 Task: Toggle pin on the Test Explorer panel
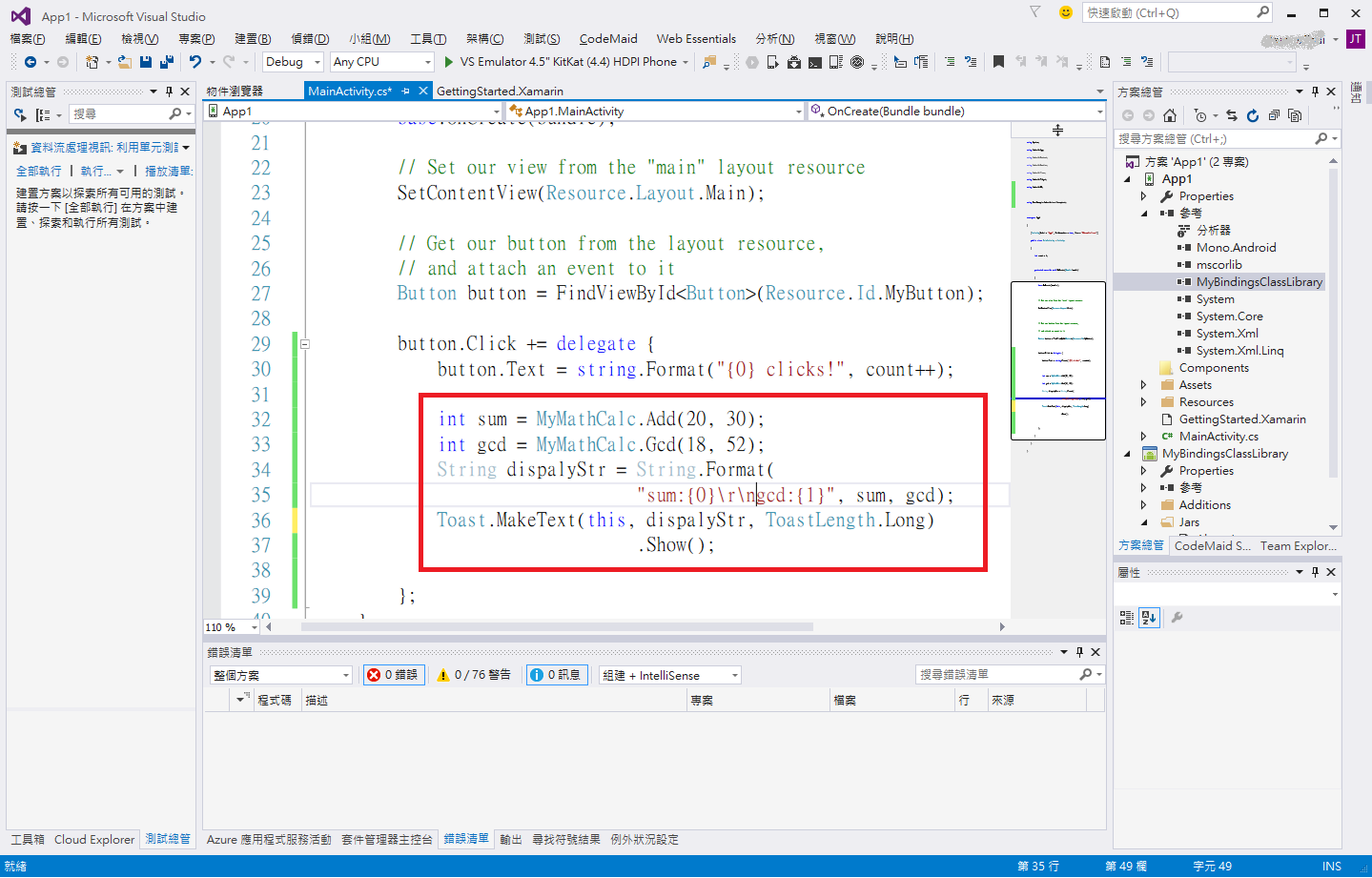169,92
